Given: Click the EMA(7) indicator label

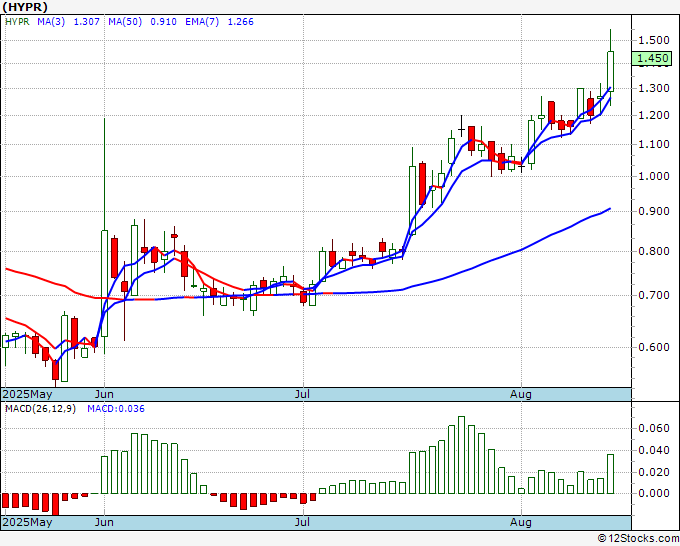Looking at the screenshot, I should click(202, 22).
